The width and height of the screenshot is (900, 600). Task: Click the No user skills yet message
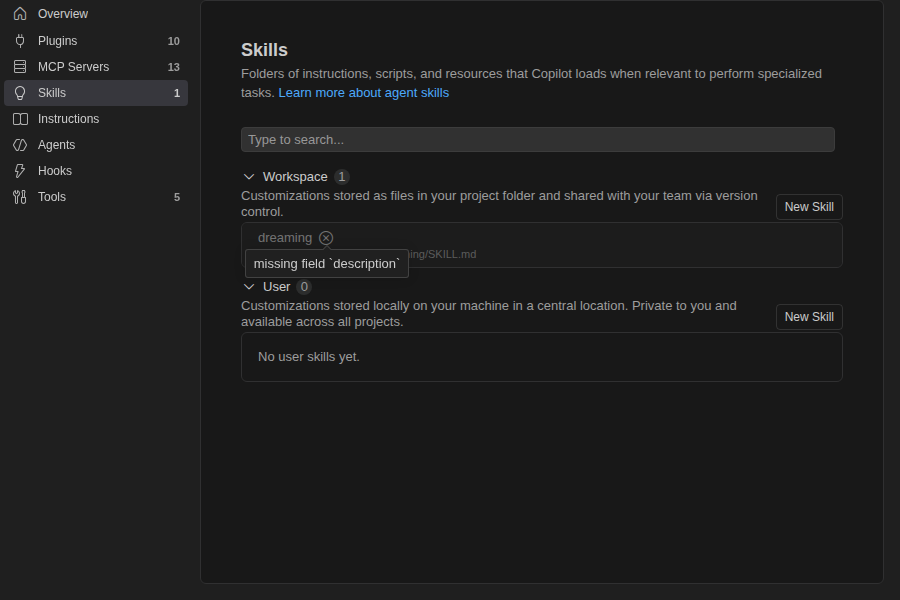(x=309, y=357)
